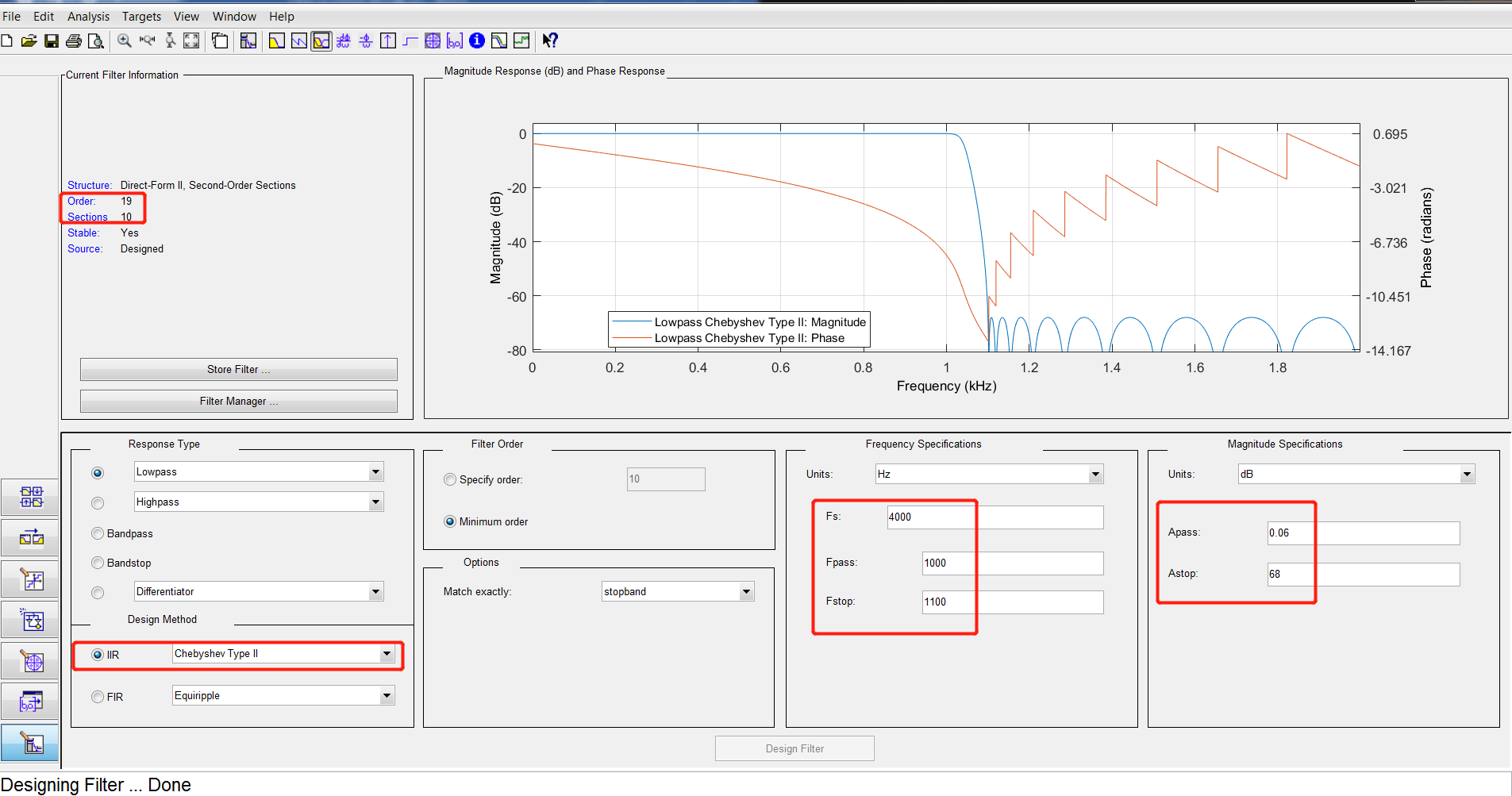Screen dimensions: 1512x796
Task: Open Create Multirate Filter sidebar panel
Action: [30, 498]
